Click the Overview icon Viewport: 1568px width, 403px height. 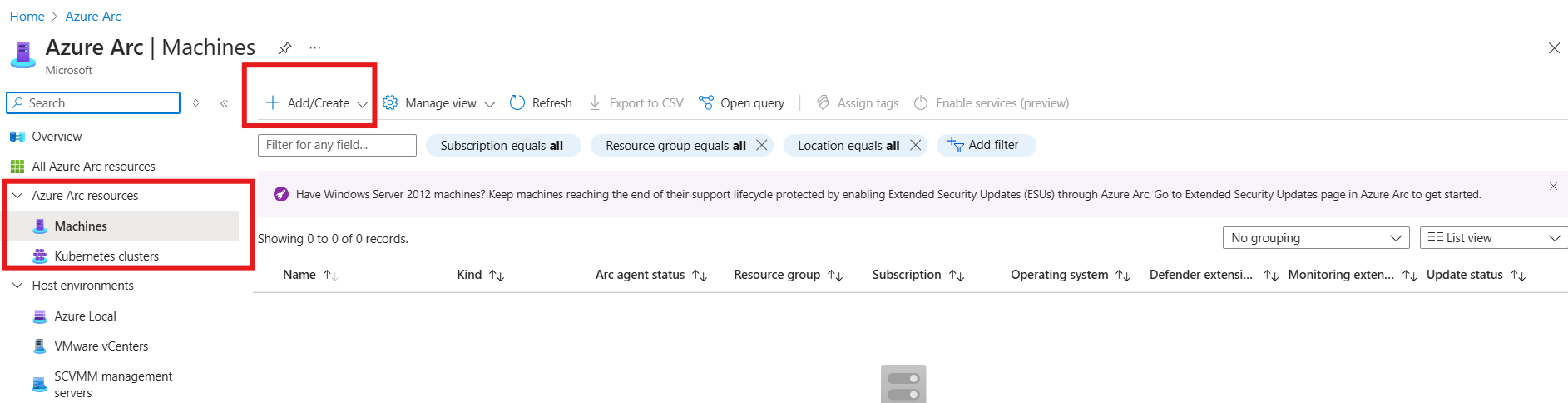click(17, 137)
